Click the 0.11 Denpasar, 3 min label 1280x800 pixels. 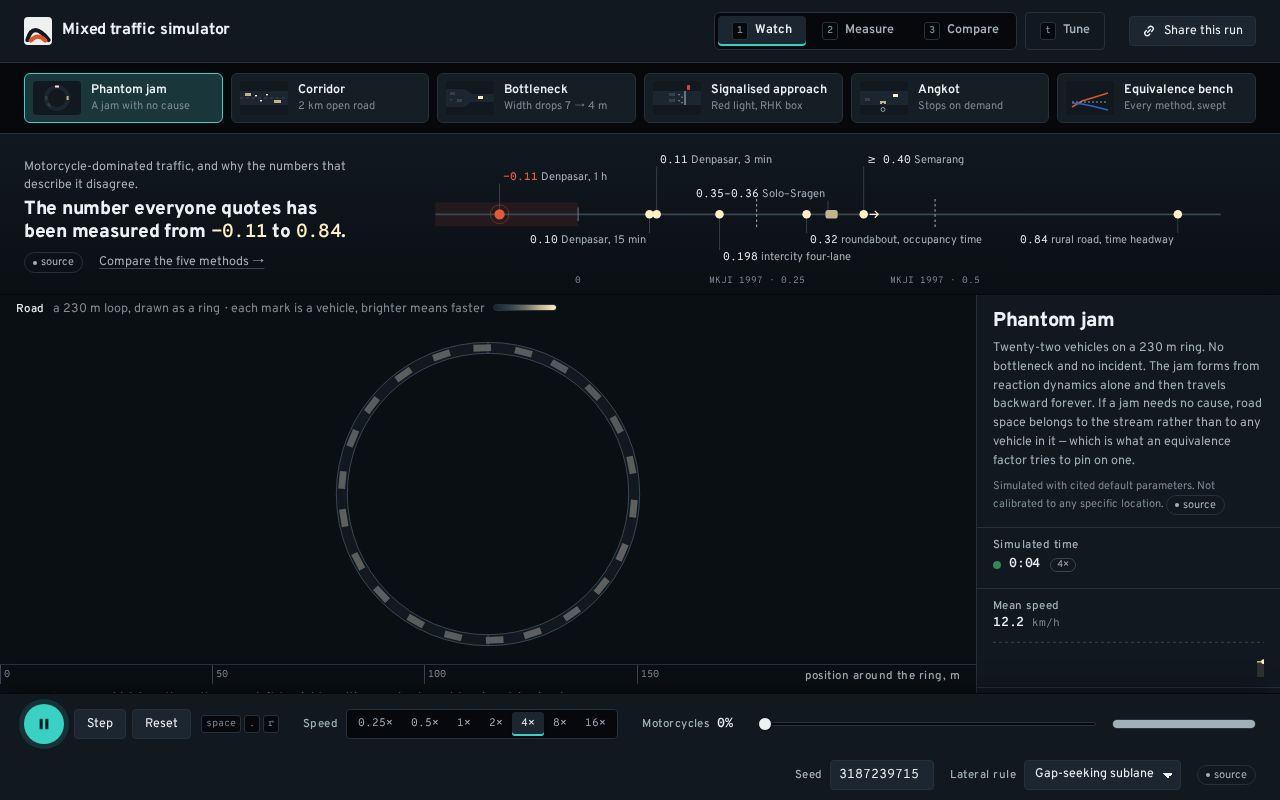pos(716,160)
